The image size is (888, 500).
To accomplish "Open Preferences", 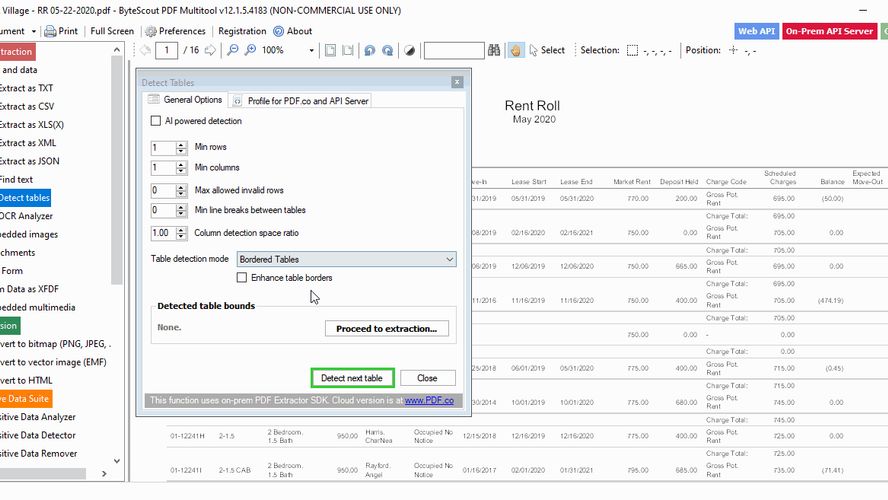I will pyautogui.click(x=176, y=31).
